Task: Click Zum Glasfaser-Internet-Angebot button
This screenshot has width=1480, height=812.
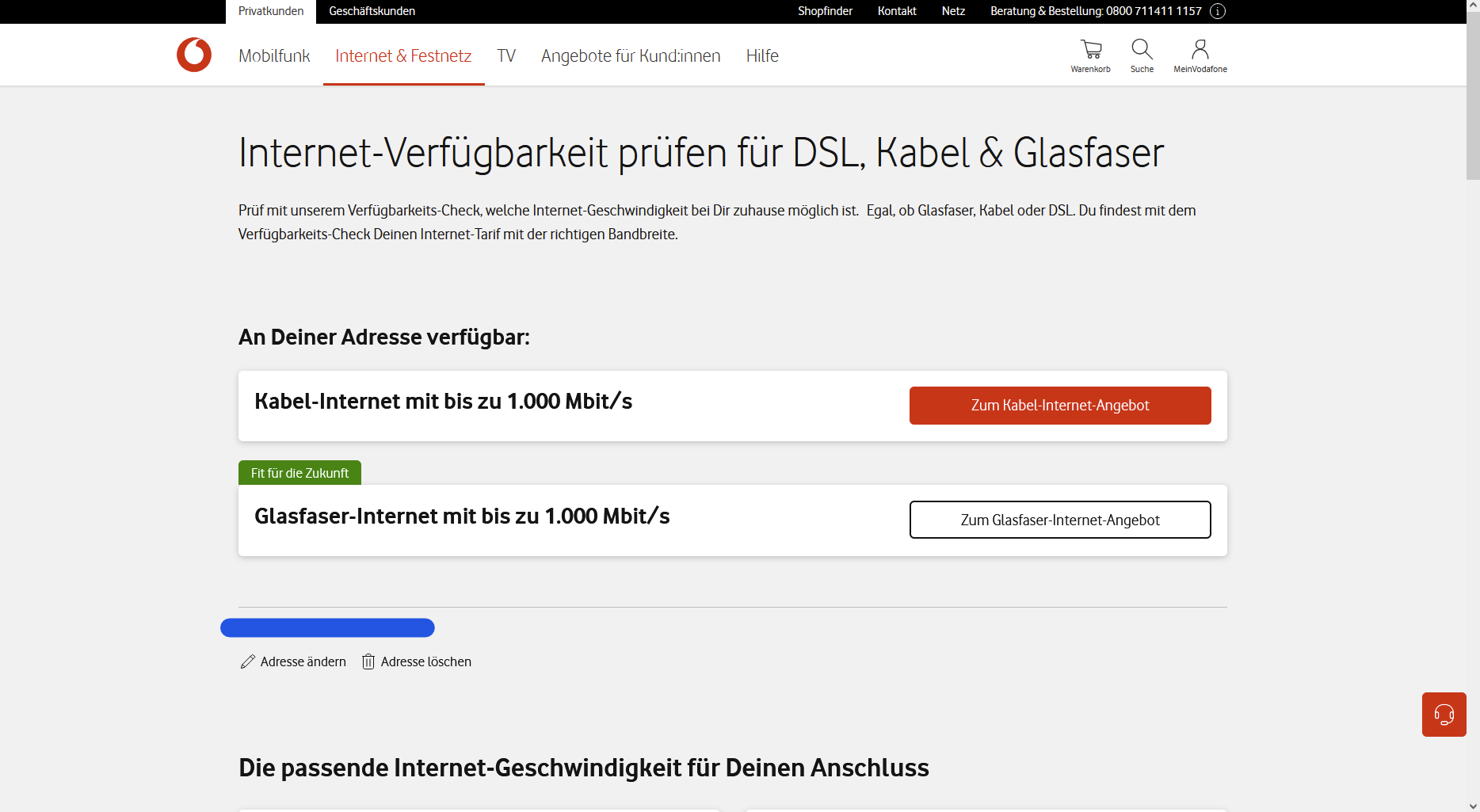Action: (1060, 520)
